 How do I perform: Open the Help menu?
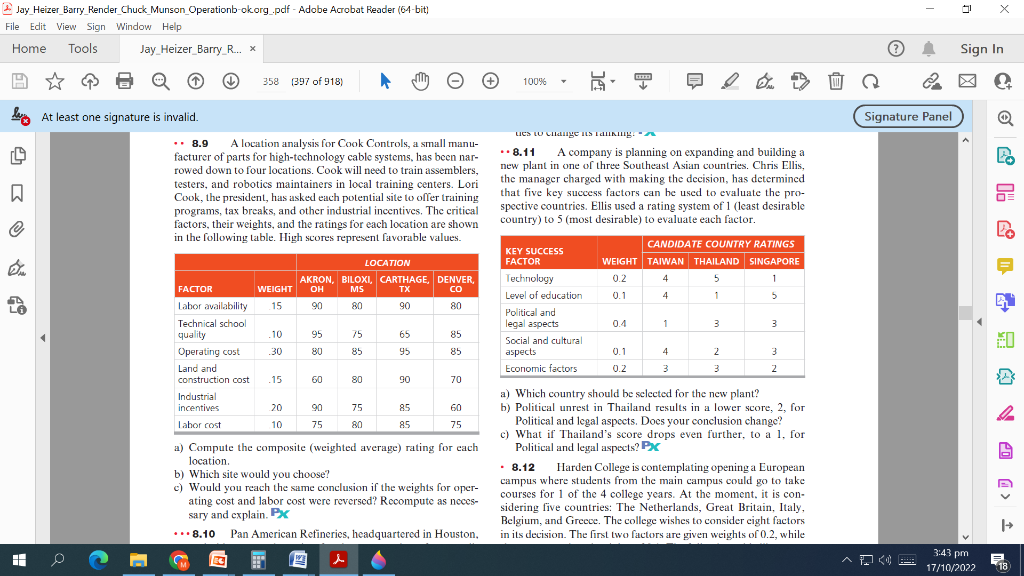(172, 27)
